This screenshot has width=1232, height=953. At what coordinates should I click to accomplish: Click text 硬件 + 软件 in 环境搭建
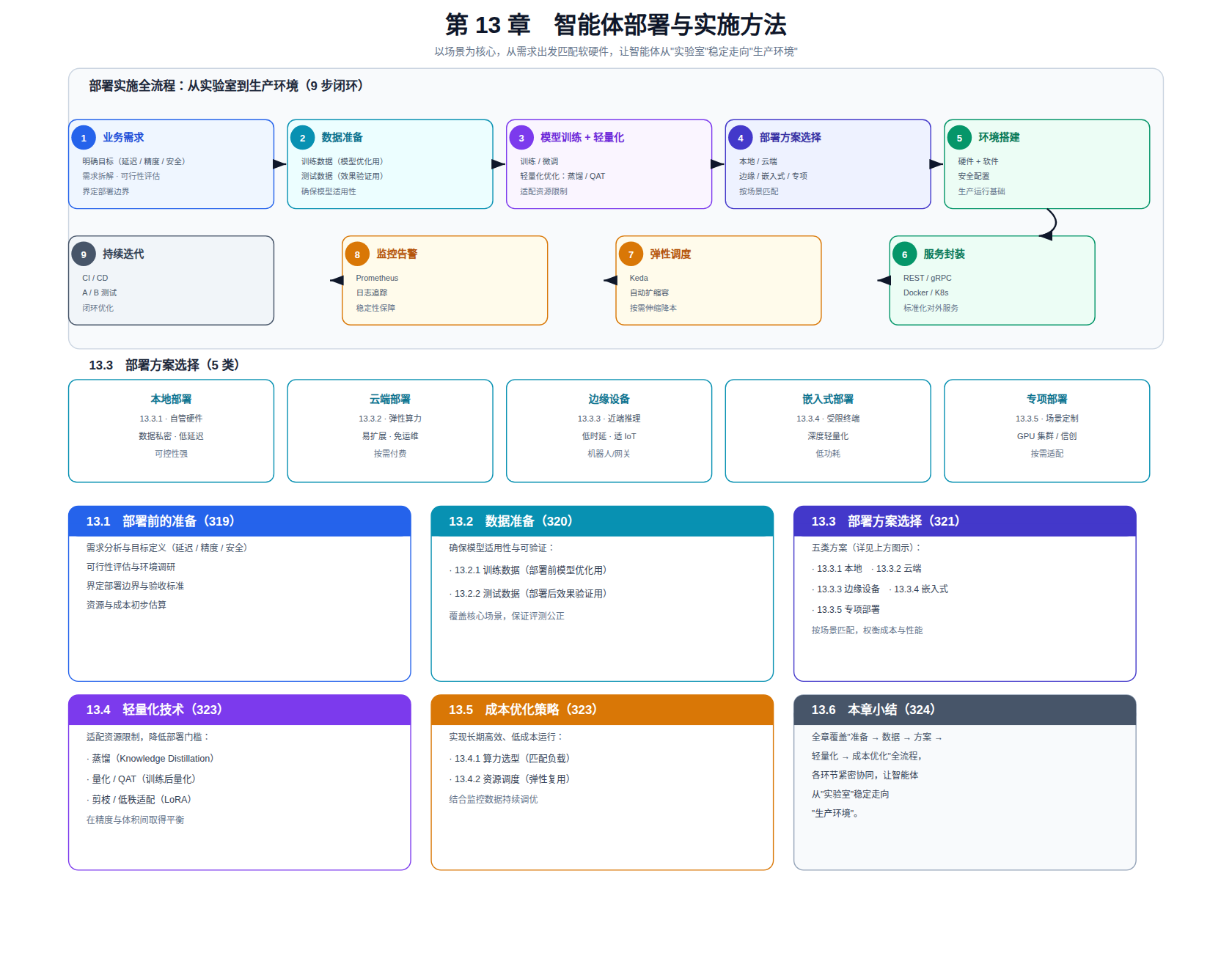point(978,161)
